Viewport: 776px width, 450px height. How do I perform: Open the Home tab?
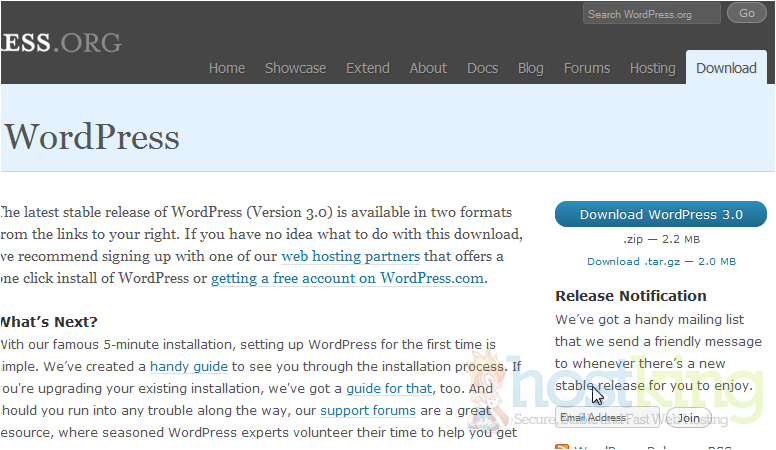tap(227, 68)
